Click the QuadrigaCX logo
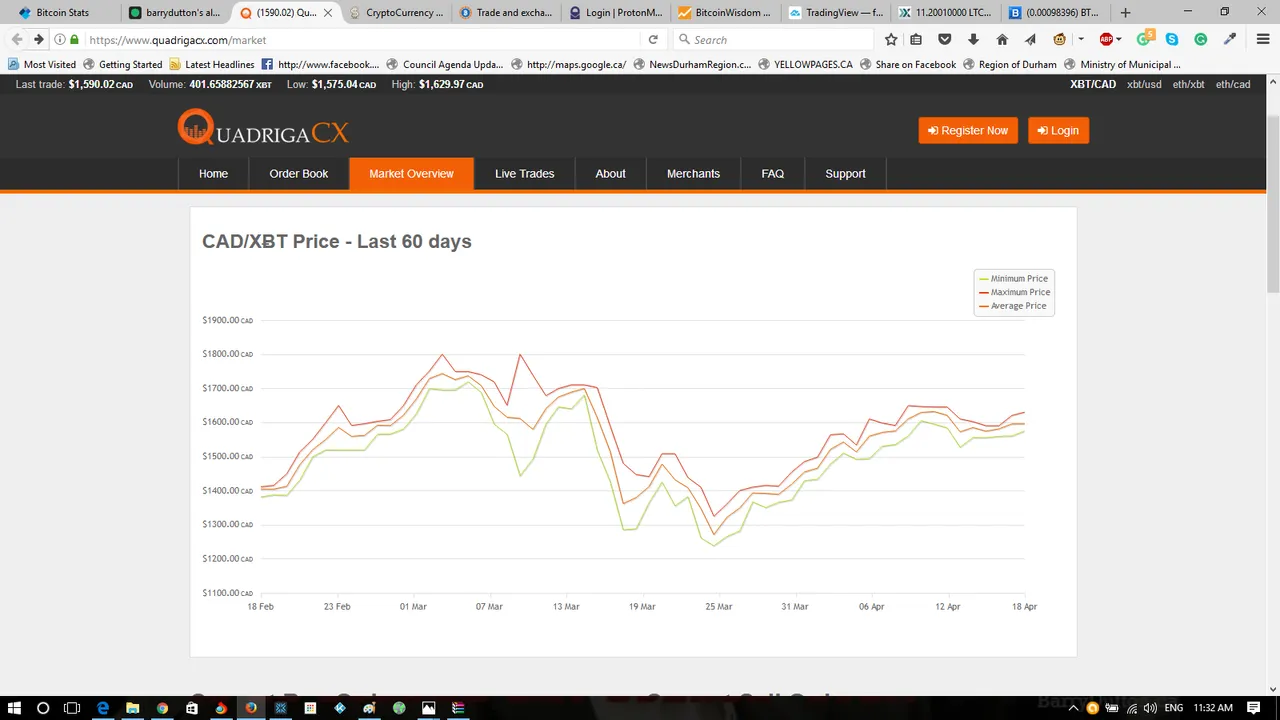The width and height of the screenshot is (1280, 720). 263,129
